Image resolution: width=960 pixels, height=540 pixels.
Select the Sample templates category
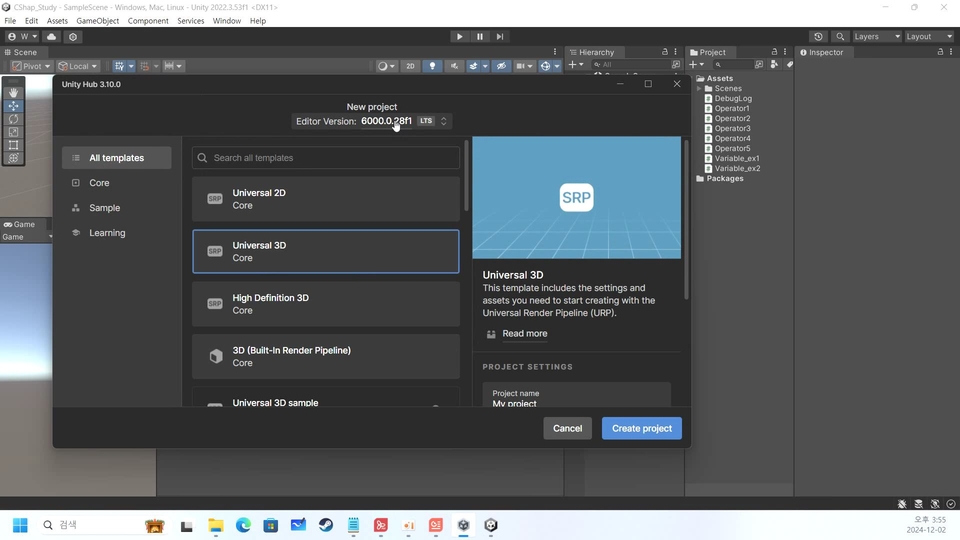(x=116, y=208)
